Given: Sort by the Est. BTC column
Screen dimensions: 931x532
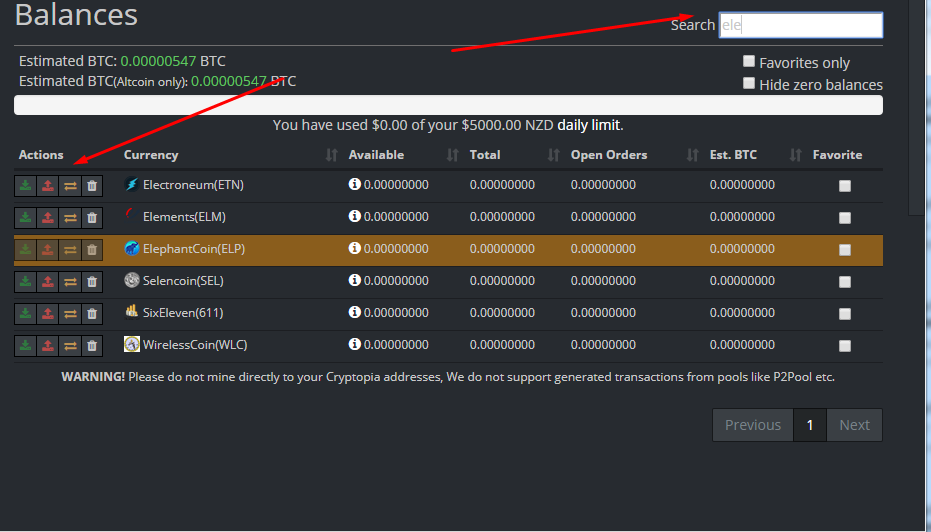Looking at the screenshot, I should click(x=733, y=155).
